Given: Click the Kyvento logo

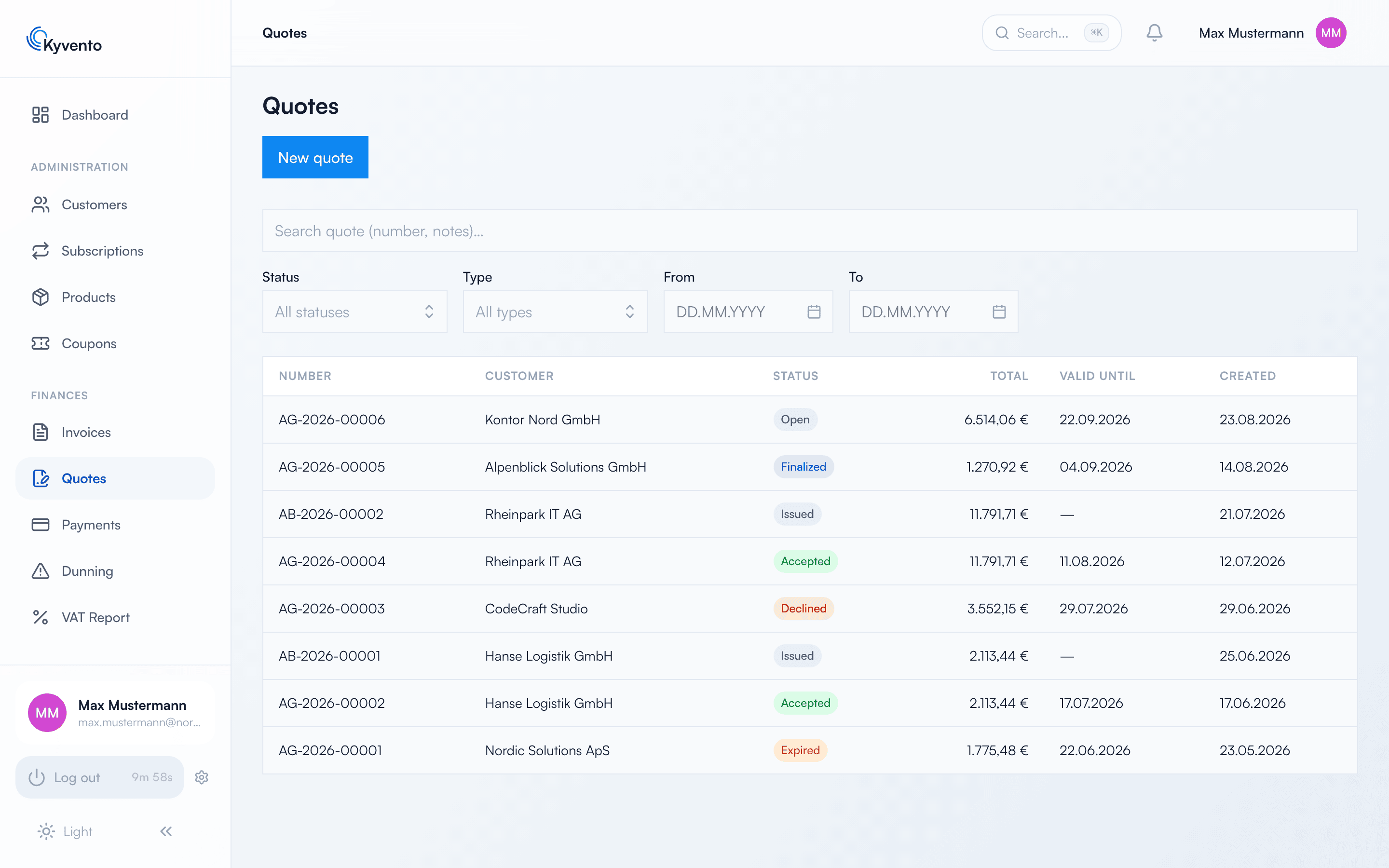Looking at the screenshot, I should pyautogui.click(x=64, y=40).
